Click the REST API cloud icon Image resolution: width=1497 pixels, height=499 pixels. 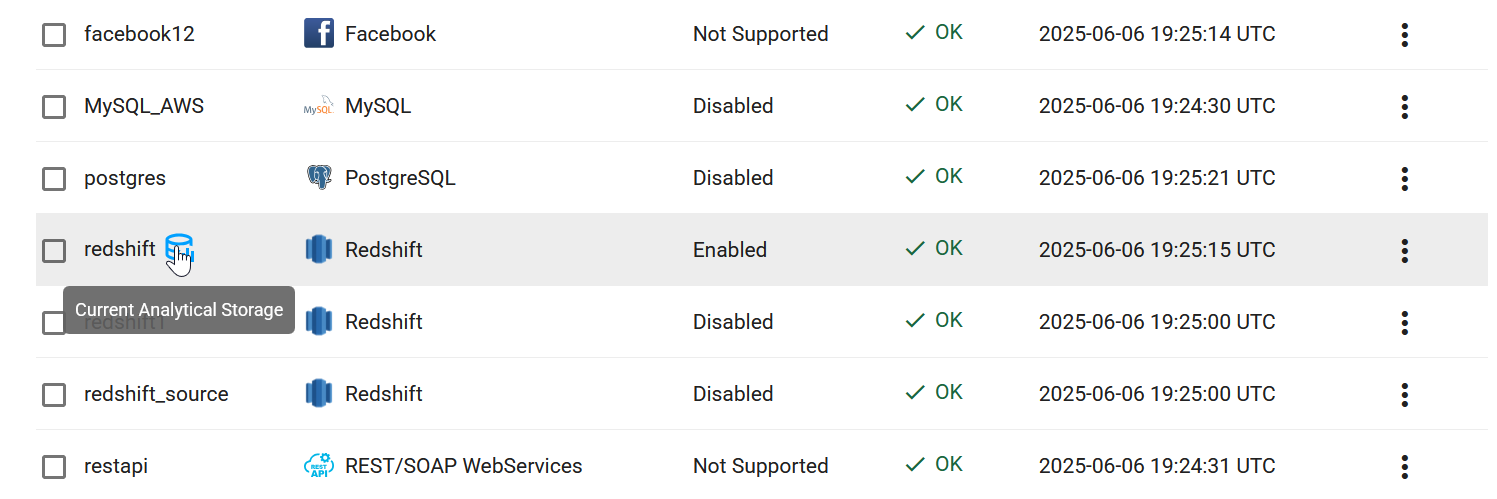coord(318,466)
